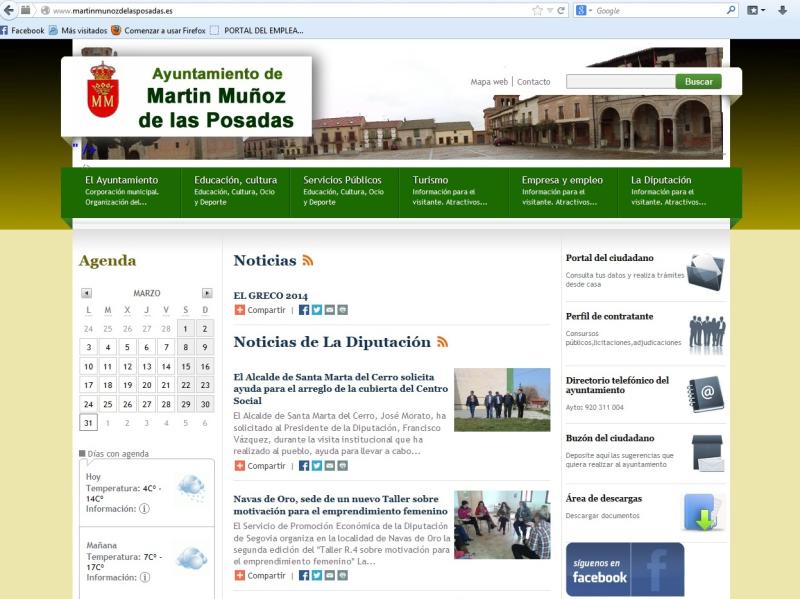The image size is (800, 599).
Task: Share El Greco 2014 on Twitter
Action: pyautogui.click(x=317, y=310)
